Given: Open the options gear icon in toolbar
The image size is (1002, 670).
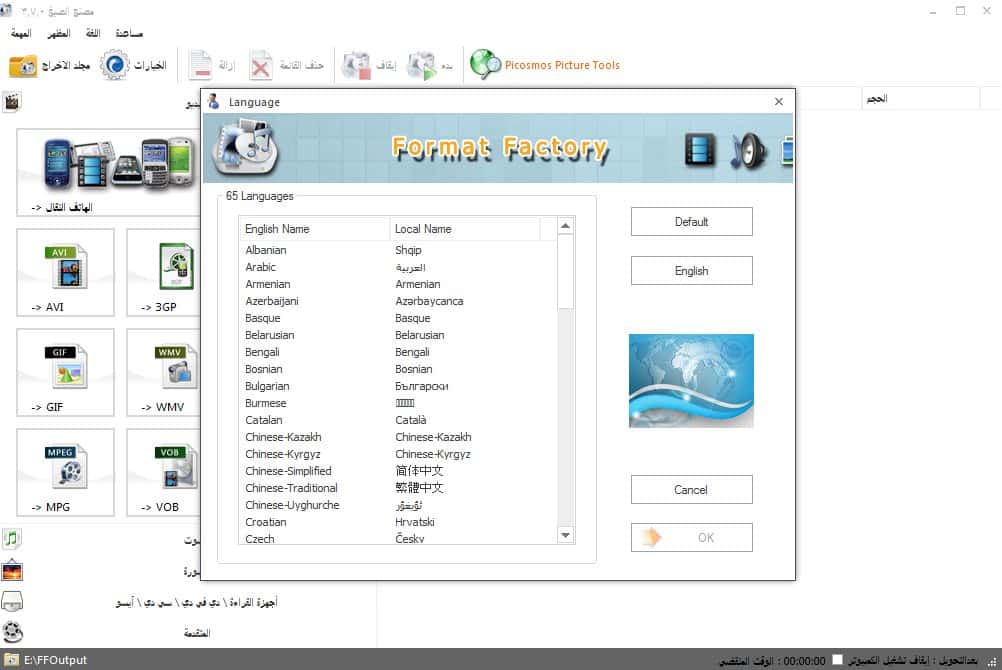Looking at the screenshot, I should coord(115,65).
